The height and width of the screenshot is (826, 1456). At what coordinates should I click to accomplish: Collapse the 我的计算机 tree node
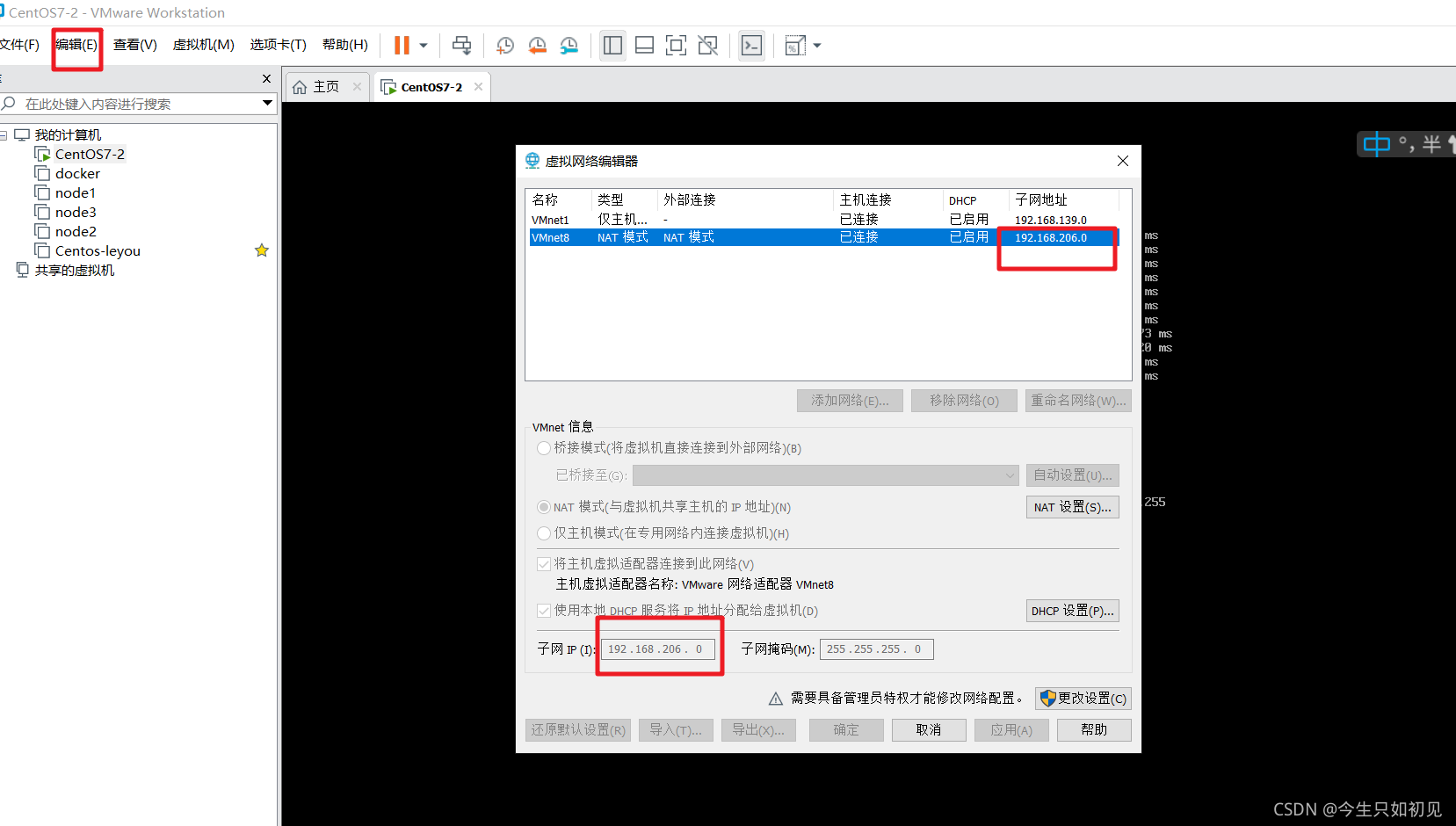pos(4,135)
